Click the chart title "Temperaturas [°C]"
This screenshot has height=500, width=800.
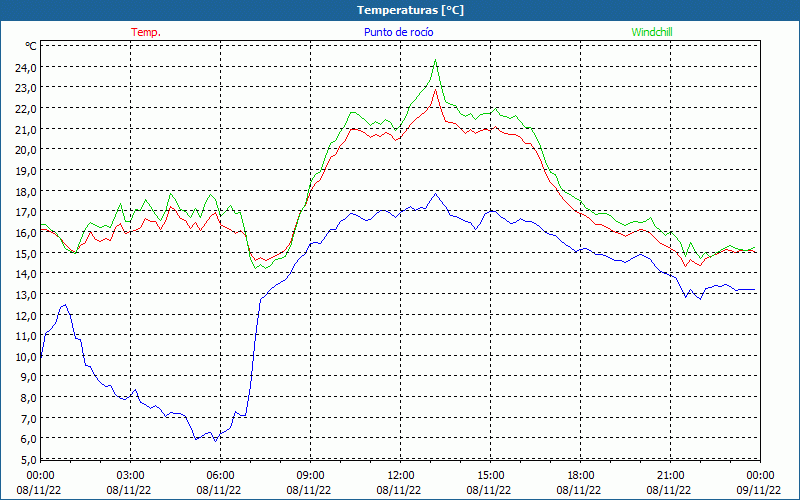pos(410,10)
